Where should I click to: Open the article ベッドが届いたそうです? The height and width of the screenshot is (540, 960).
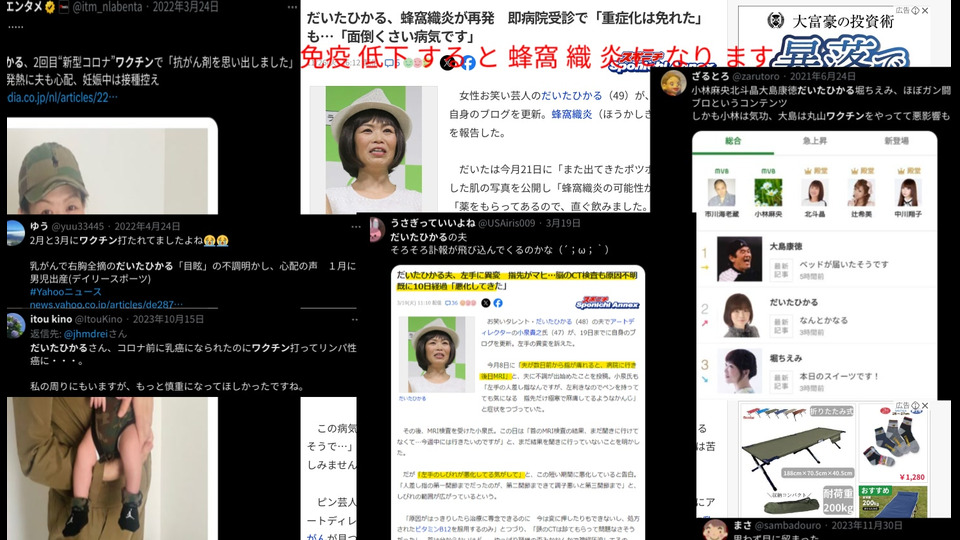[844, 264]
